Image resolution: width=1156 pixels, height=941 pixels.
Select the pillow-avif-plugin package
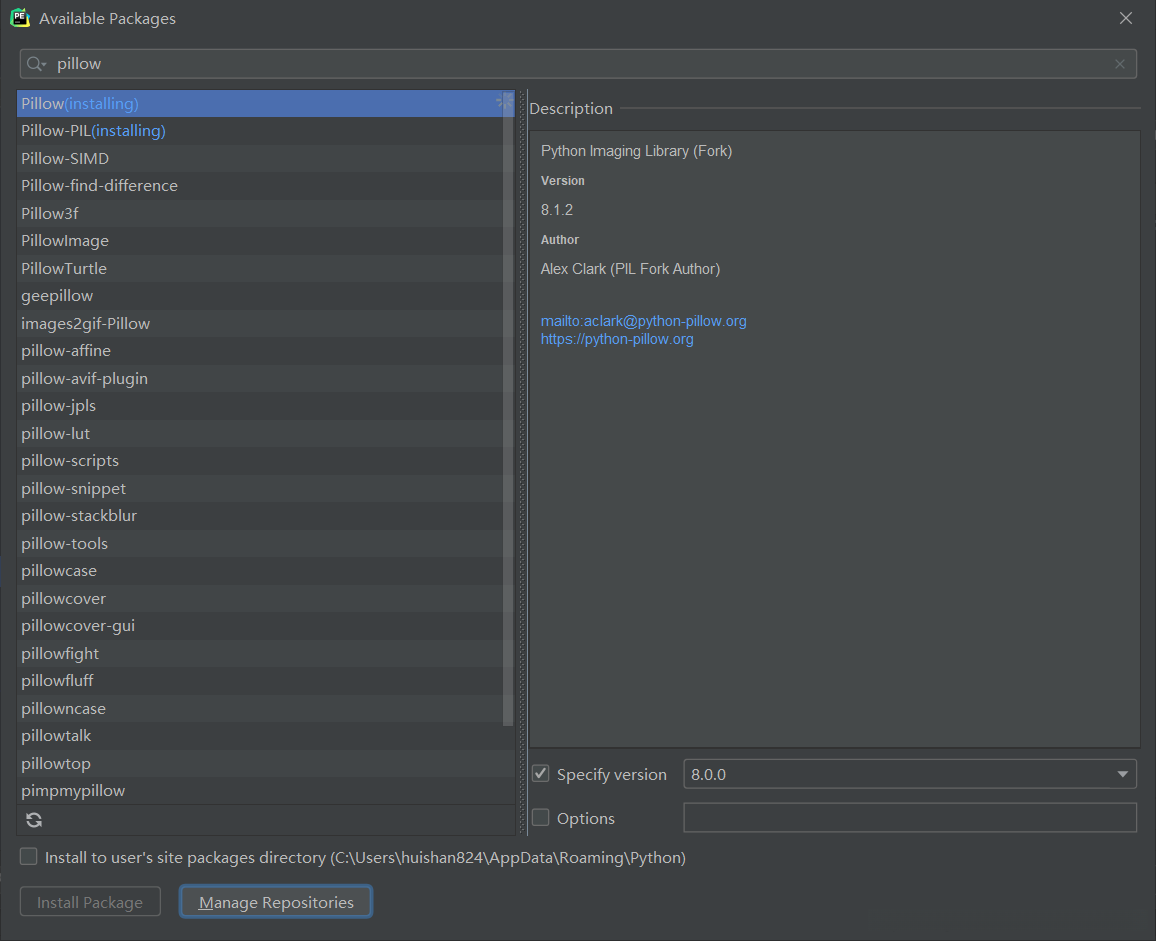click(265, 378)
